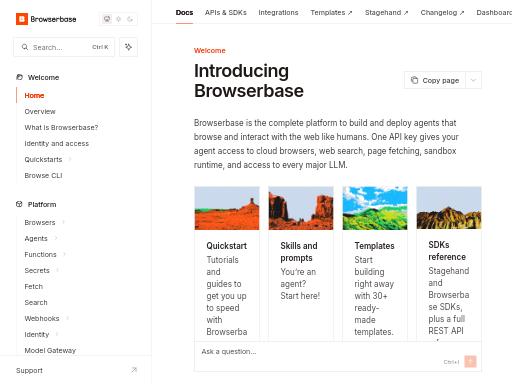The width and height of the screenshot is (512, 384).
Task: Open the Browse CLI page
Action: 43,176
